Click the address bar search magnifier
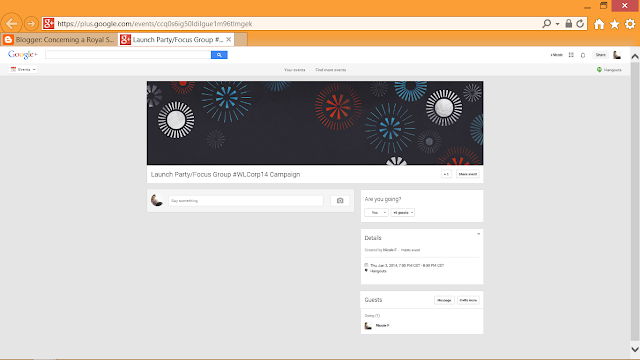 point(547,24)
